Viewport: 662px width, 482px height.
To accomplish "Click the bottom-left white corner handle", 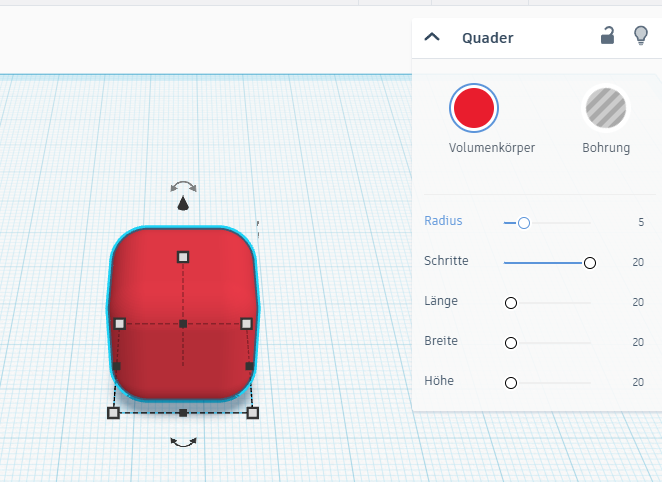I will pyautogui.click(x=113, y=413).
